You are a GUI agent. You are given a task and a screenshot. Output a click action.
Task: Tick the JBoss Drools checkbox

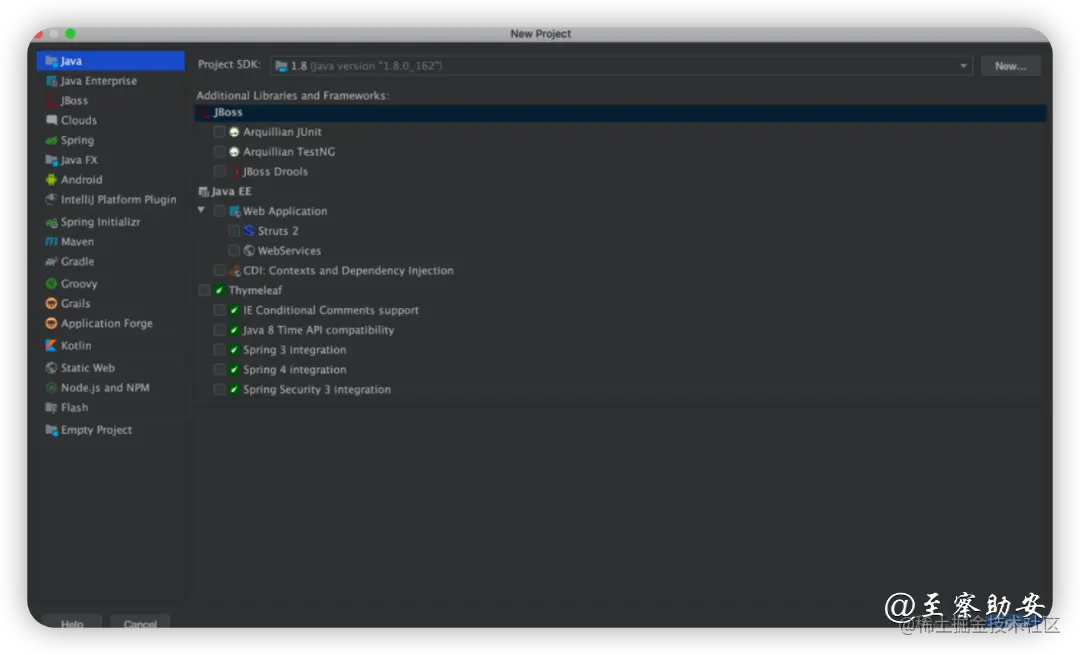coord(219,171)
